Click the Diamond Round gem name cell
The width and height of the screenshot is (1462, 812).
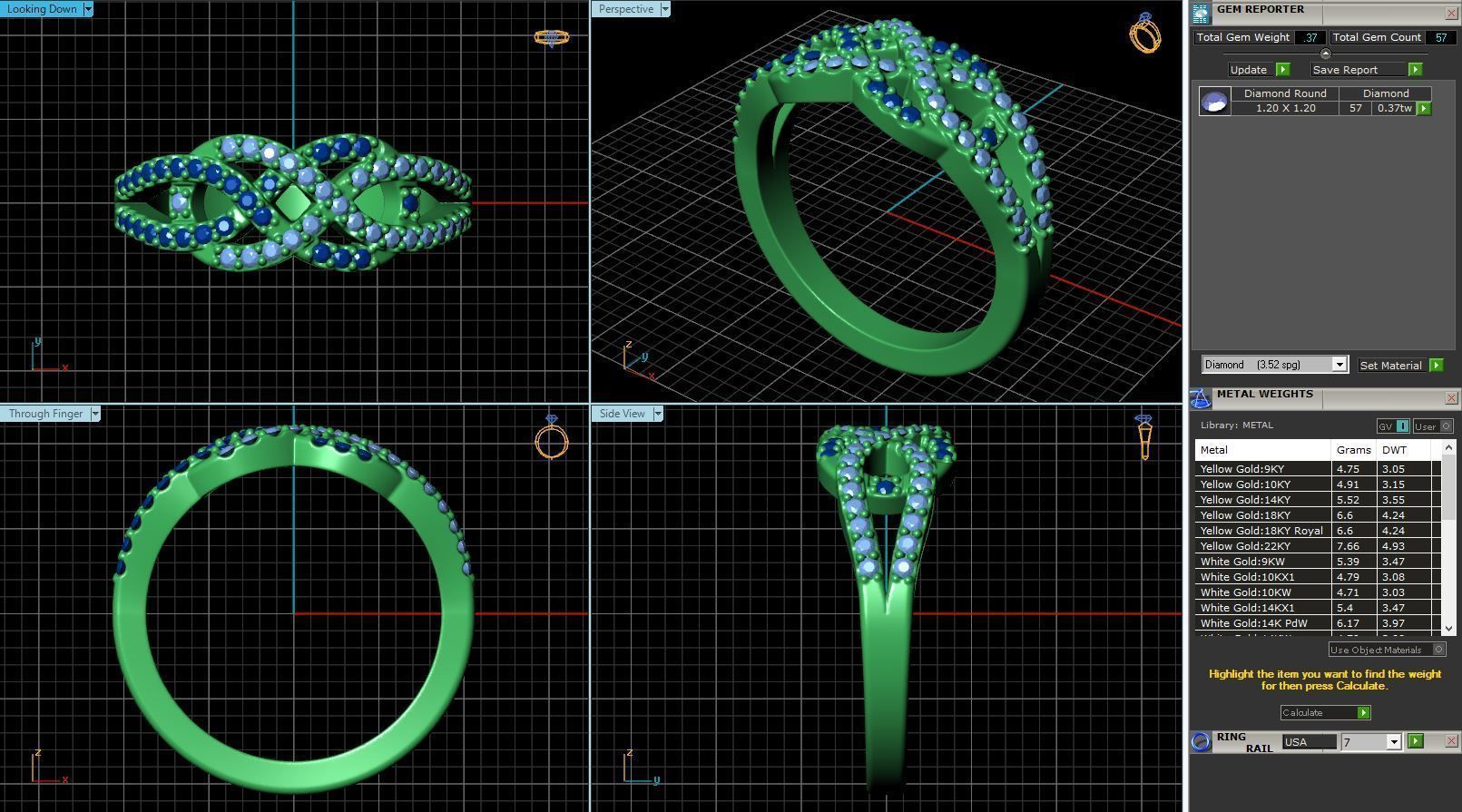click(x=1285, y=93)
